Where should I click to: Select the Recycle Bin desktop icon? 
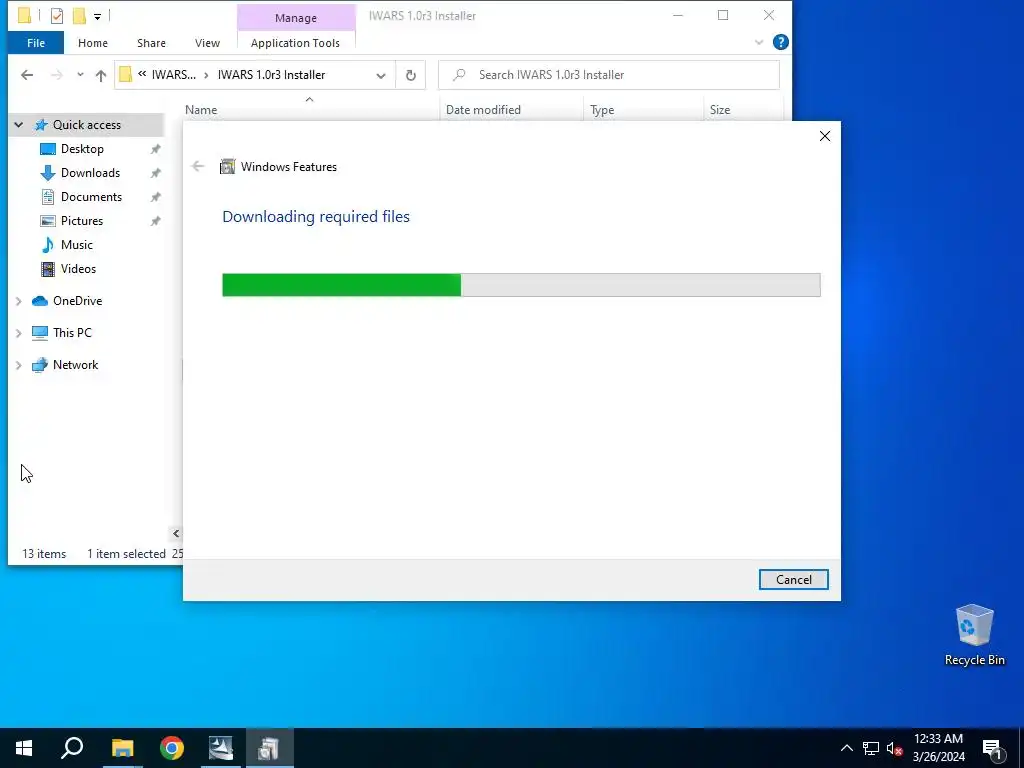[x=974, y=635]
